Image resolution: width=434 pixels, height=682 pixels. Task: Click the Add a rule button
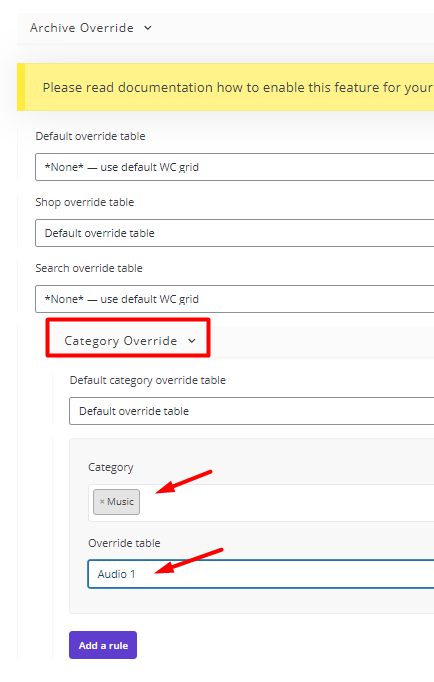click(103, 645)
